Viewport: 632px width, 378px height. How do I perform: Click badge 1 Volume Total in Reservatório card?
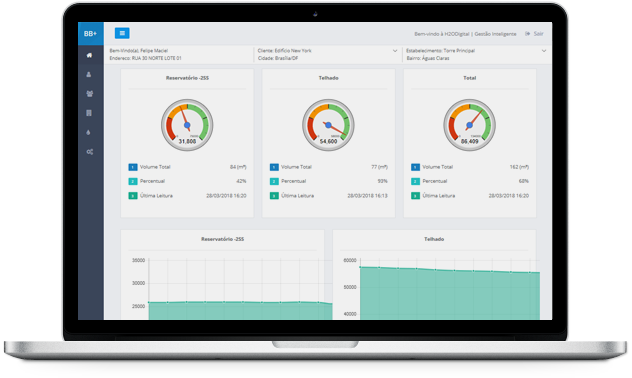click(133, 167)
